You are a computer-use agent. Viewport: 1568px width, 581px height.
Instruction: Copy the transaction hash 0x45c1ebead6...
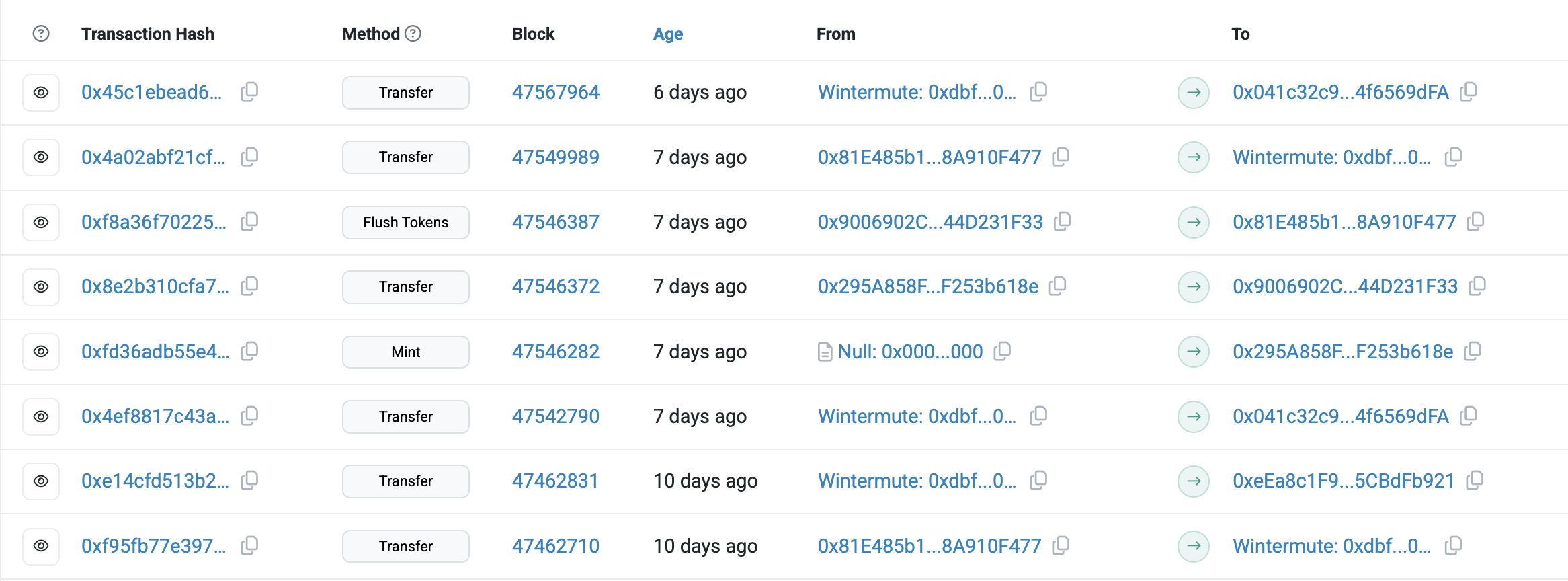[x=249, y=92]
